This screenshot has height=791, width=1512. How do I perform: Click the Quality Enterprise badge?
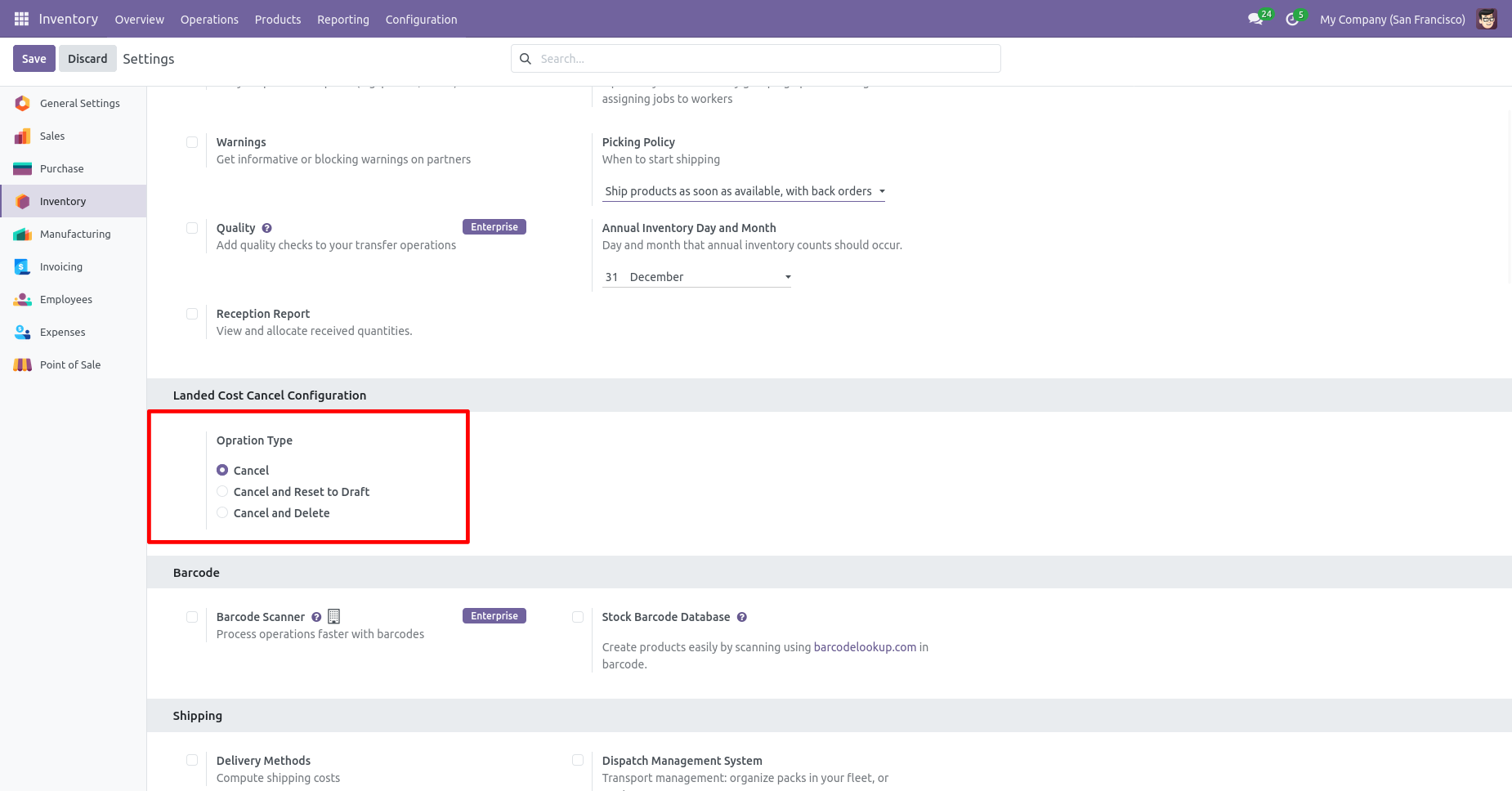click(494, 227)
